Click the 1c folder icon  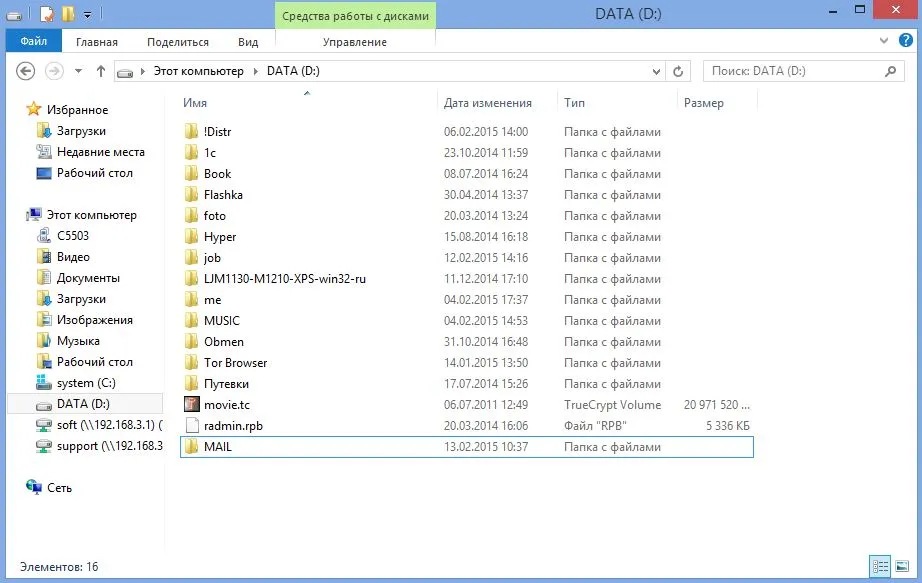click(x=191, y=153)
